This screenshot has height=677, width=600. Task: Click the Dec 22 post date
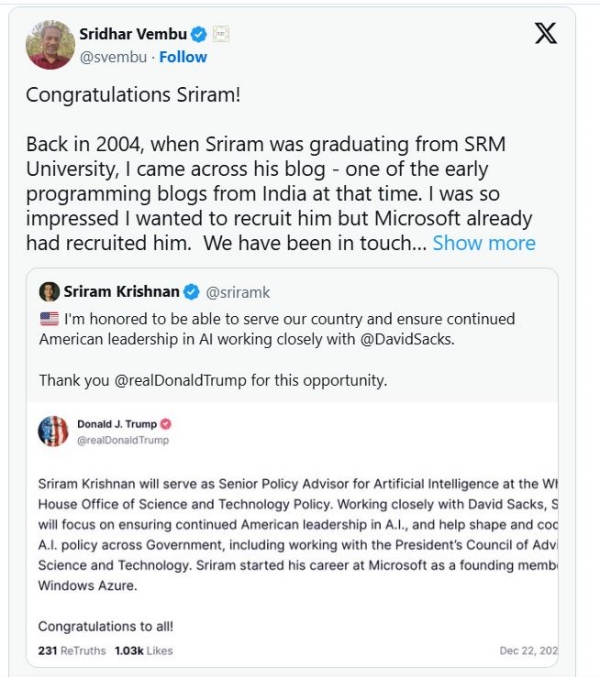coord(528,651)
